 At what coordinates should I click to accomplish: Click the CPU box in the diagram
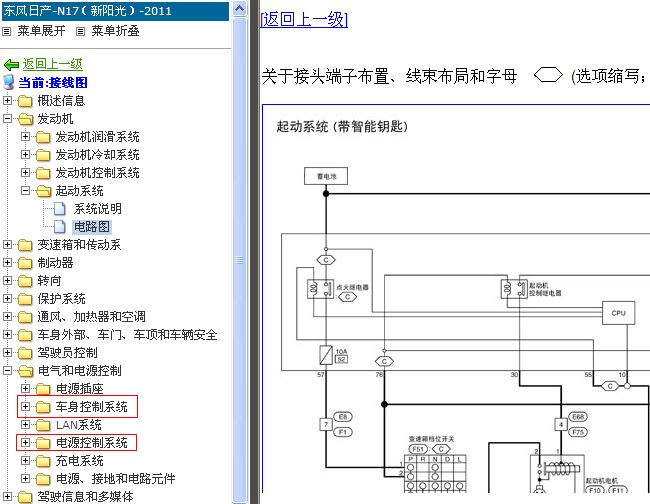[x=618, y=313]
